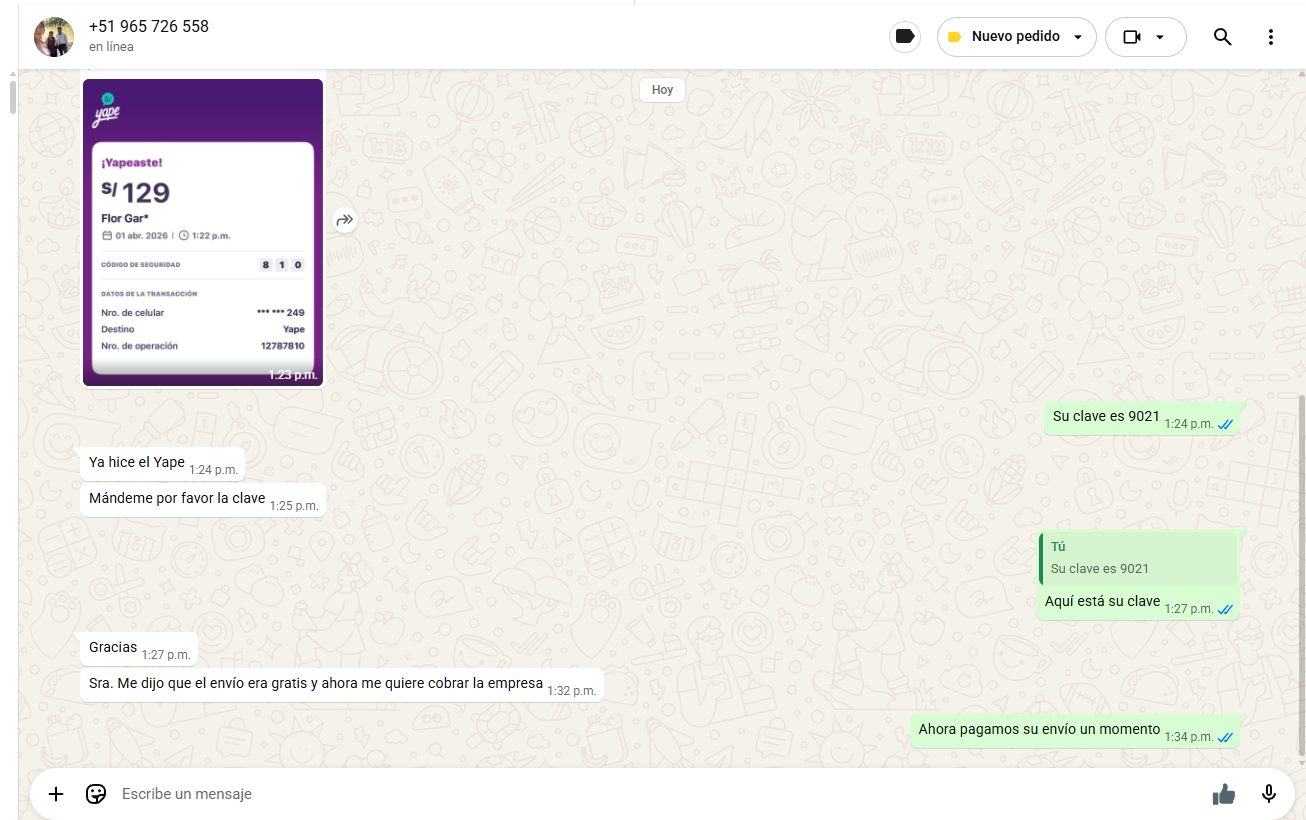This screenshot has height=820, width=1306.
Task: Jump to the quoted Su clave es 9021 message
Action: pyautogui.click(x=1138, y=558)
